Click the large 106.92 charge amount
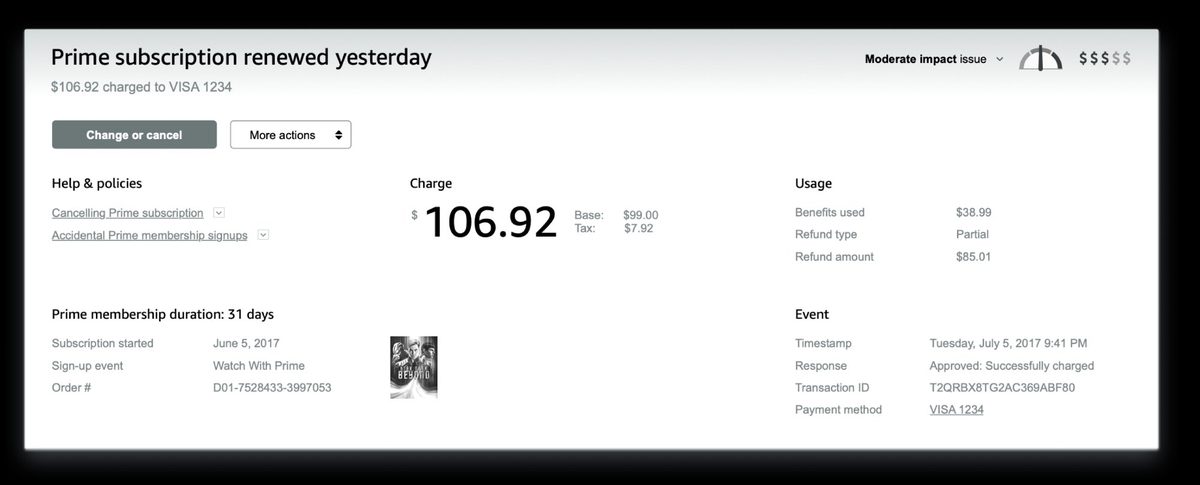Viewport: 1200px width, 485px height. [x=490, y=222]
